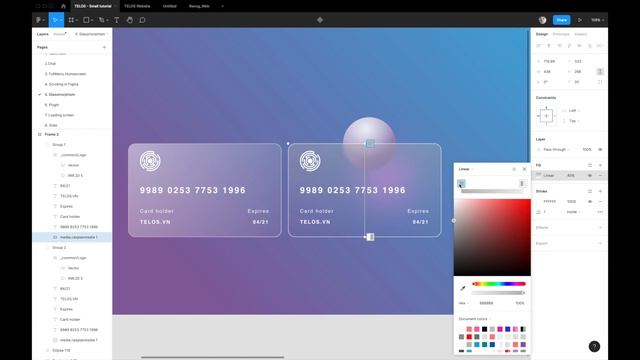
Task: Select the left gradient stop swatch
Action: pos(461,183)
